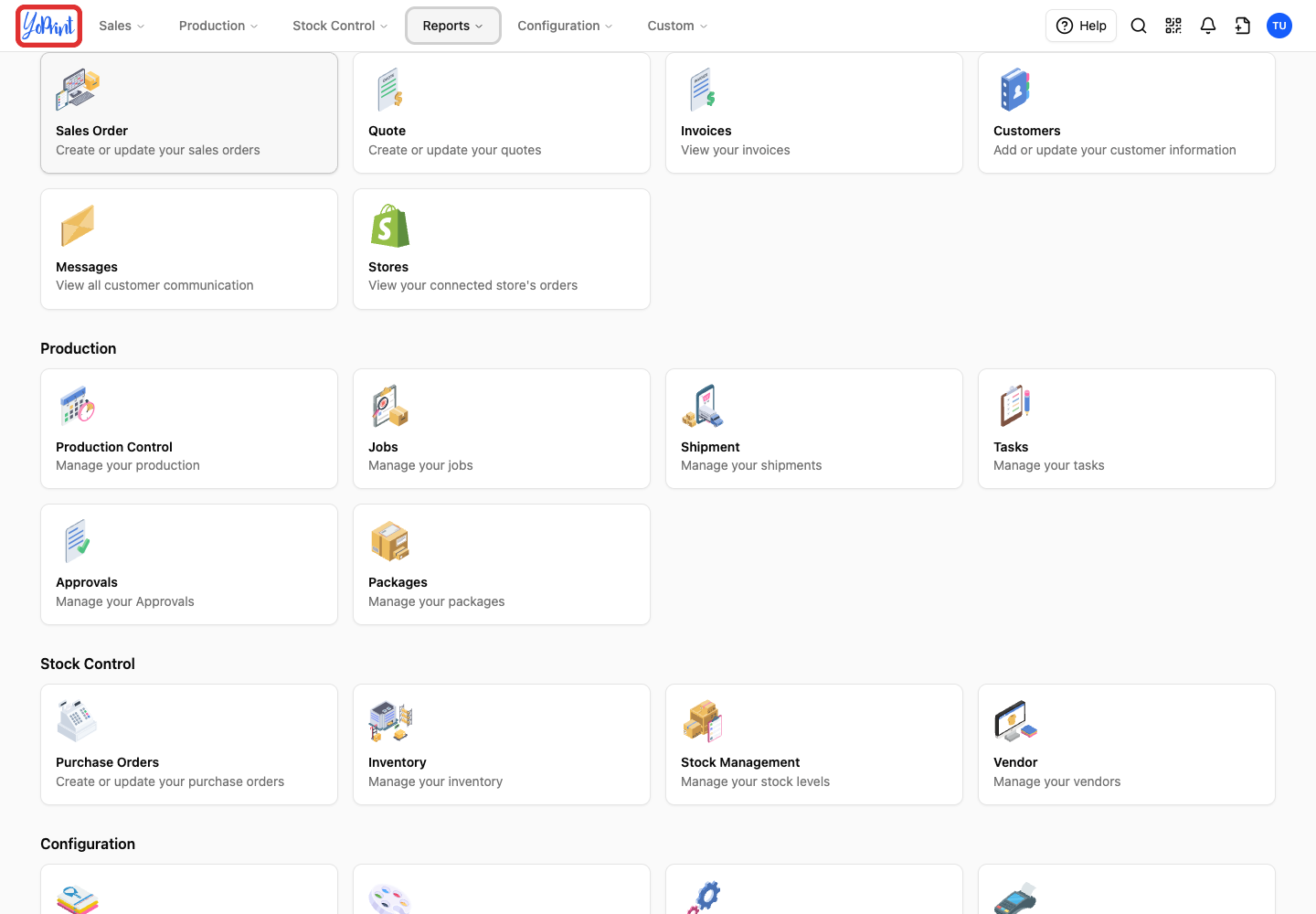
Task: Expand the Production dropdown menu
Action: 218,26
